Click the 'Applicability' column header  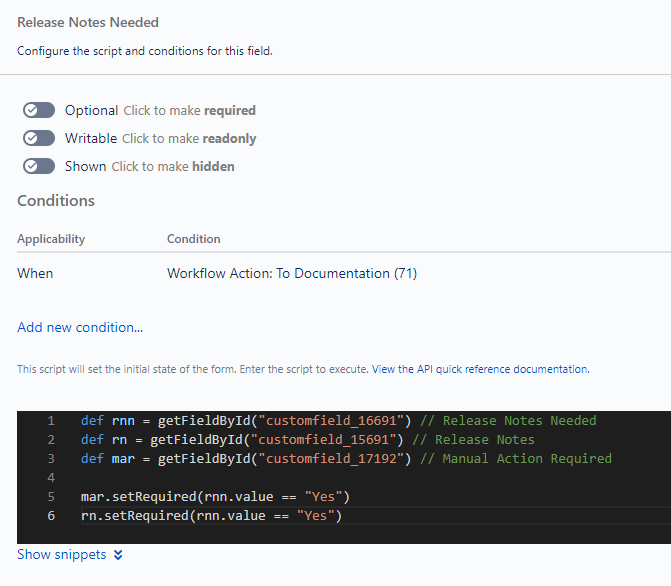[x=51, y=239]
